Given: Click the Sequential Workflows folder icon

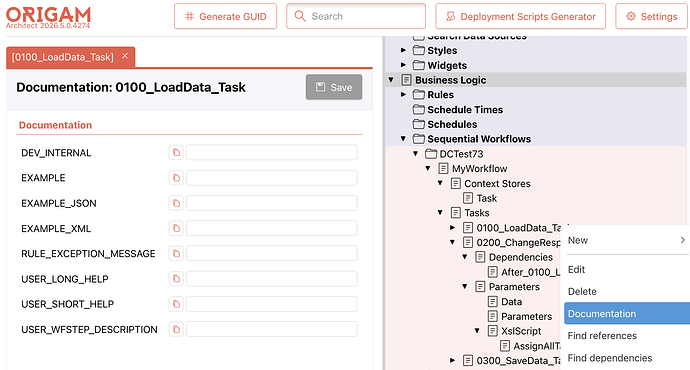Looking at the screenshot, I should click(418, 139).
